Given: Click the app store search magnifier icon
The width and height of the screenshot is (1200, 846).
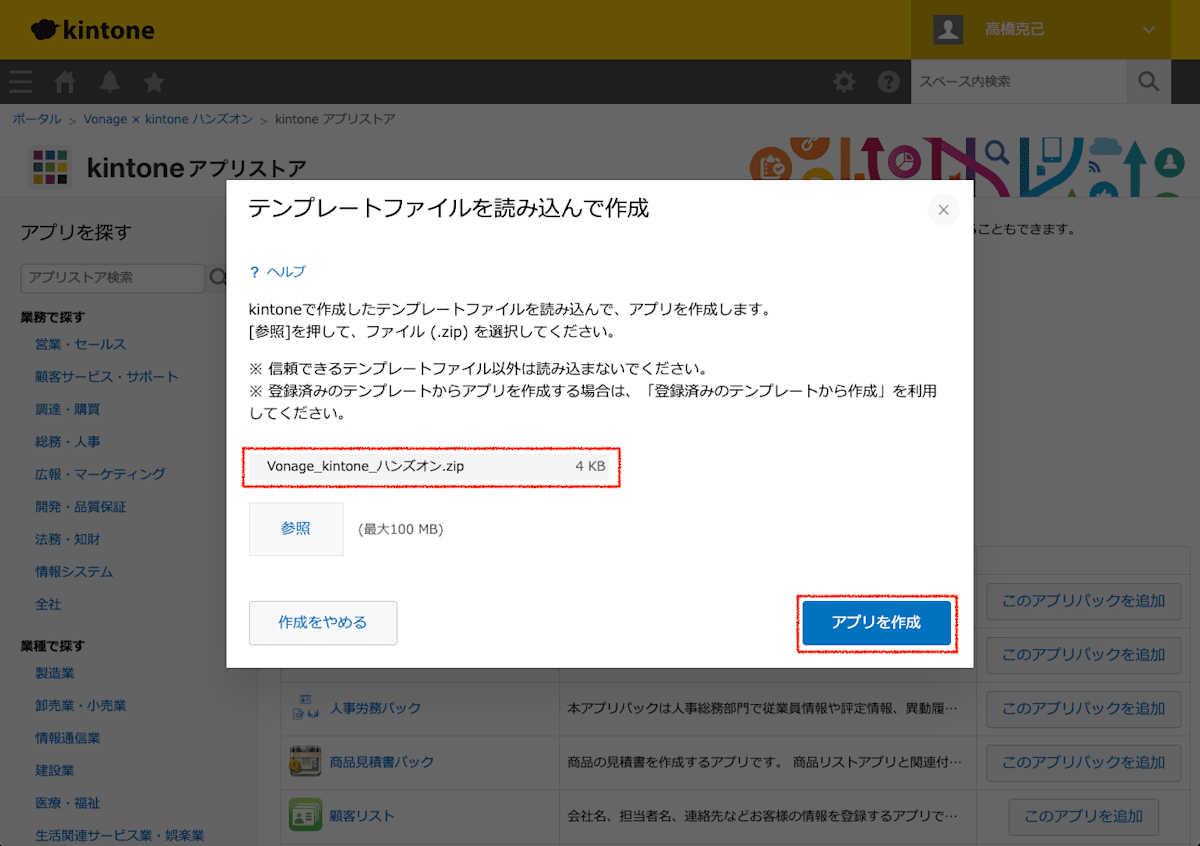Looking at the screenshot, I should coord(217,277).
